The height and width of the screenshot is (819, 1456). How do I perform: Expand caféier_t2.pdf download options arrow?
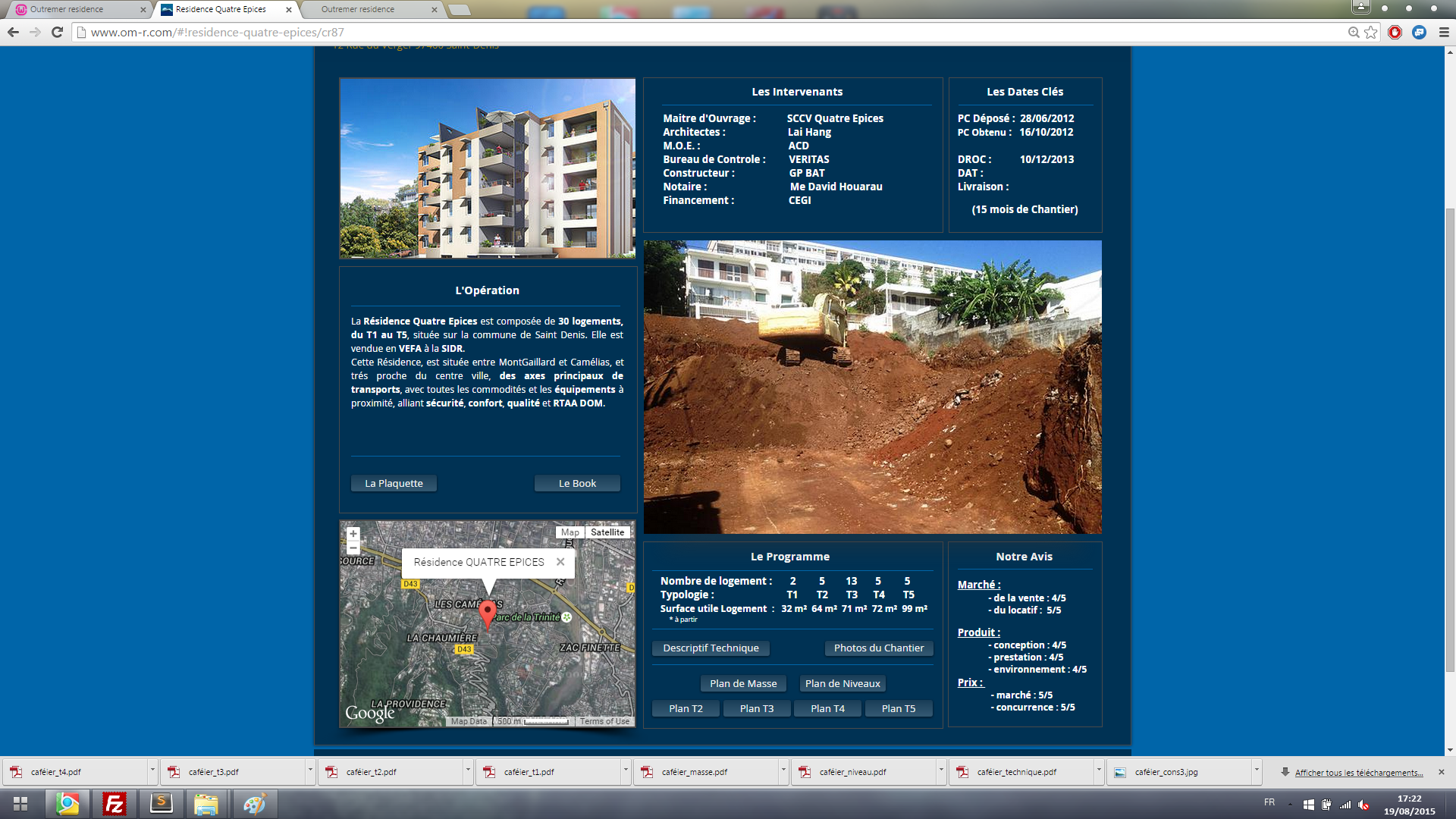coord(468,770)
